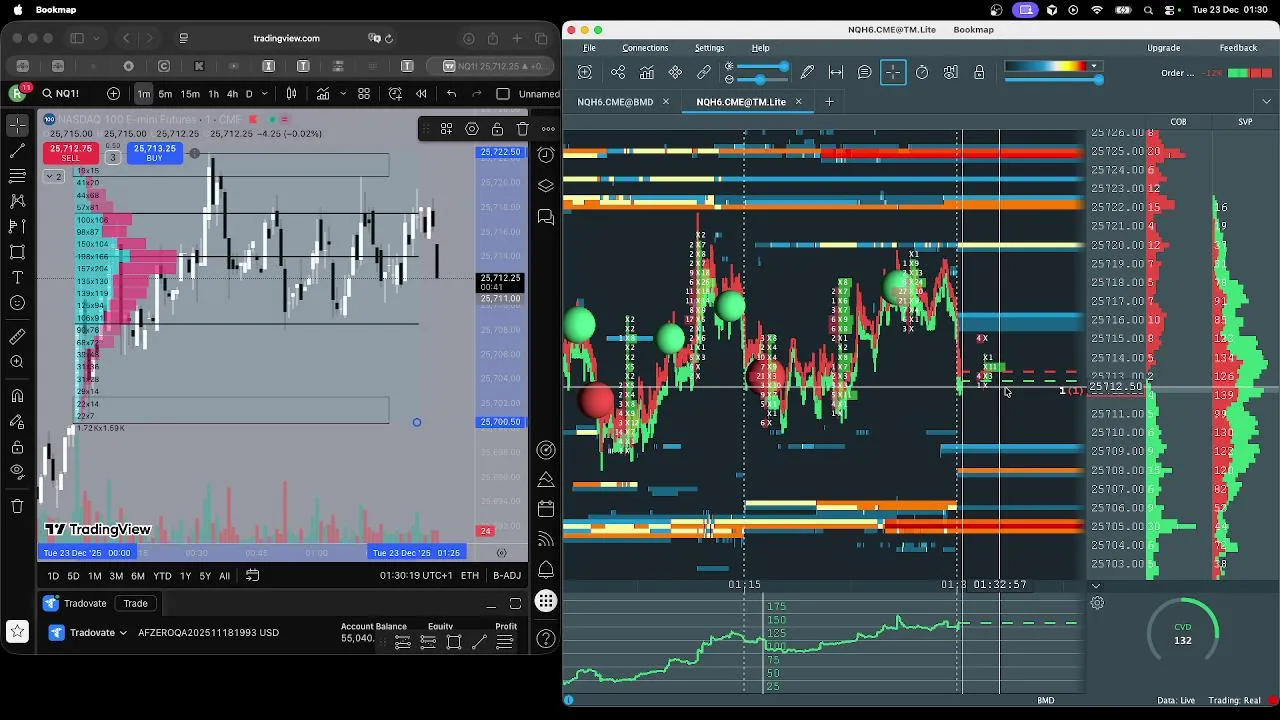This screenshot has width=1280, height=720.
Task: Switch to the NQH6.CME@BMD tab
Action: coord(615,102)
